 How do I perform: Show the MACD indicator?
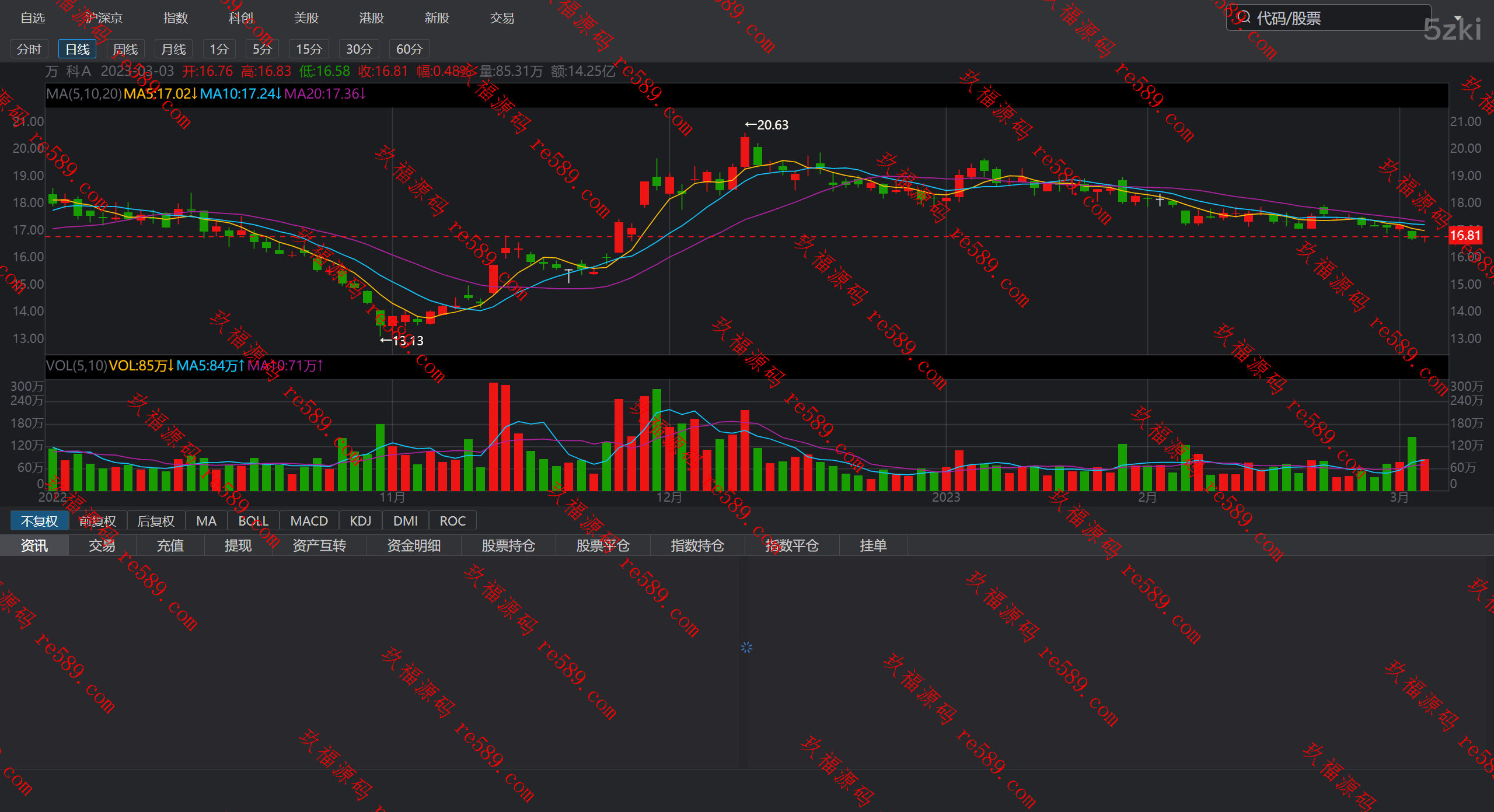tap(309, 521)
